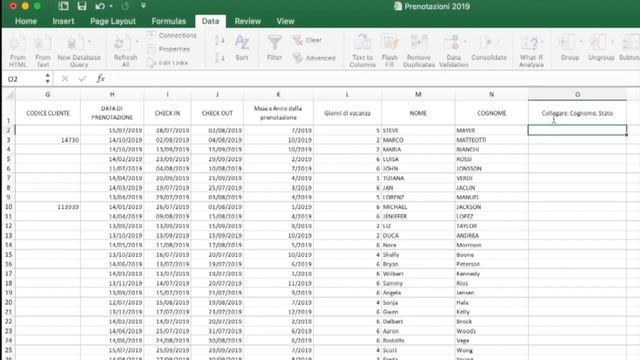Screen dimensions: 640x360
Task: Open the Name Box stepper arrows
Action: (x=48, y=78)
